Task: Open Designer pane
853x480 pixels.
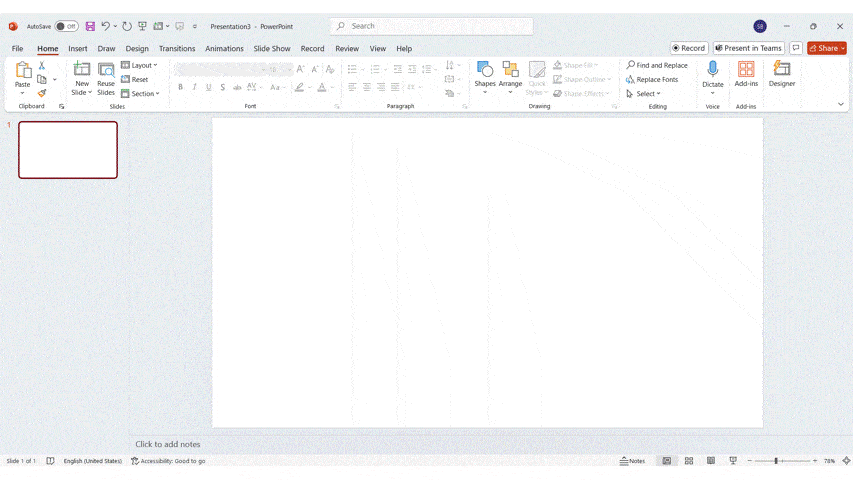Action: (x=782, y=75)
